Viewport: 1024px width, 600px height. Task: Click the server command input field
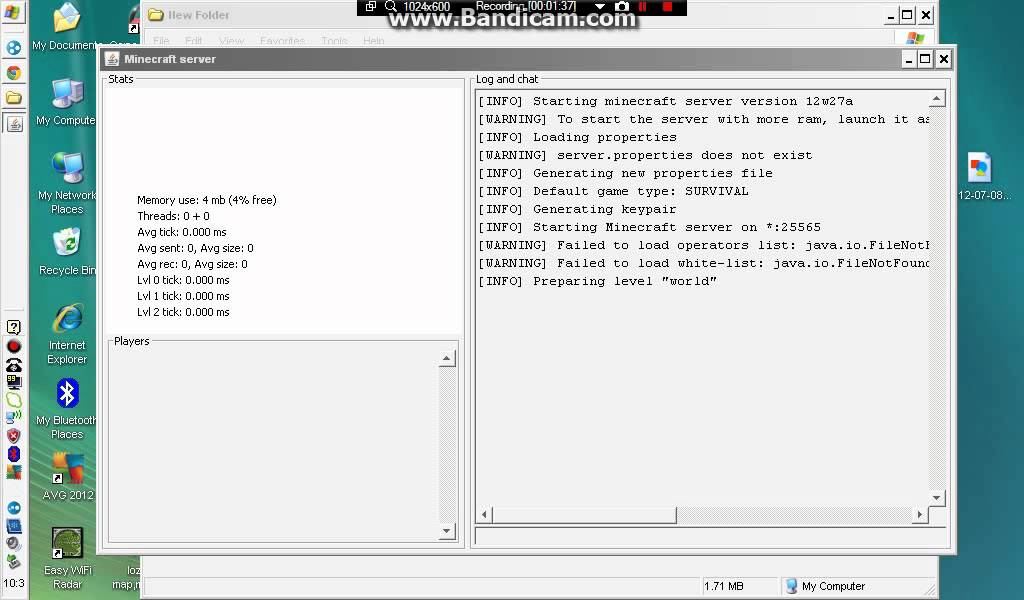(x=712, y=537)
